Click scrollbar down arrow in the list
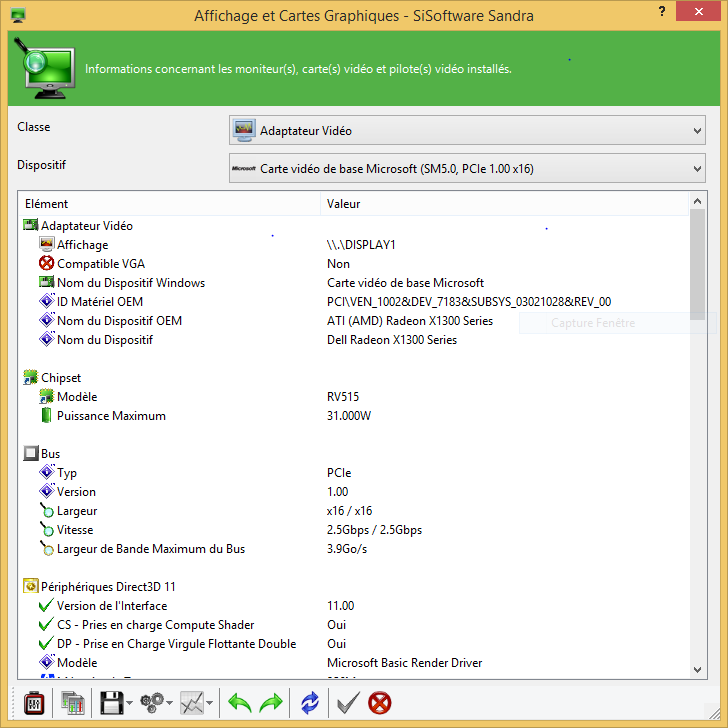 click(697, 670)
